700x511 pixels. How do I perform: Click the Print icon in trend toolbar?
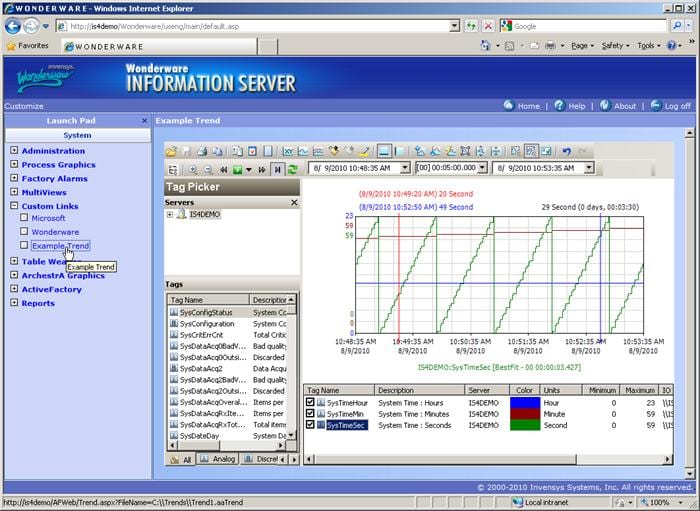[202, 151]
